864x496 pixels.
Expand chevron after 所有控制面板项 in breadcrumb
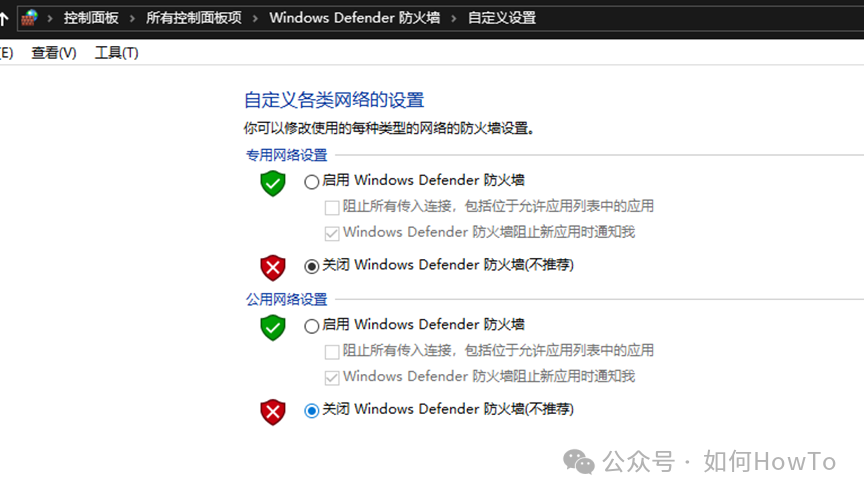[255, 18]
